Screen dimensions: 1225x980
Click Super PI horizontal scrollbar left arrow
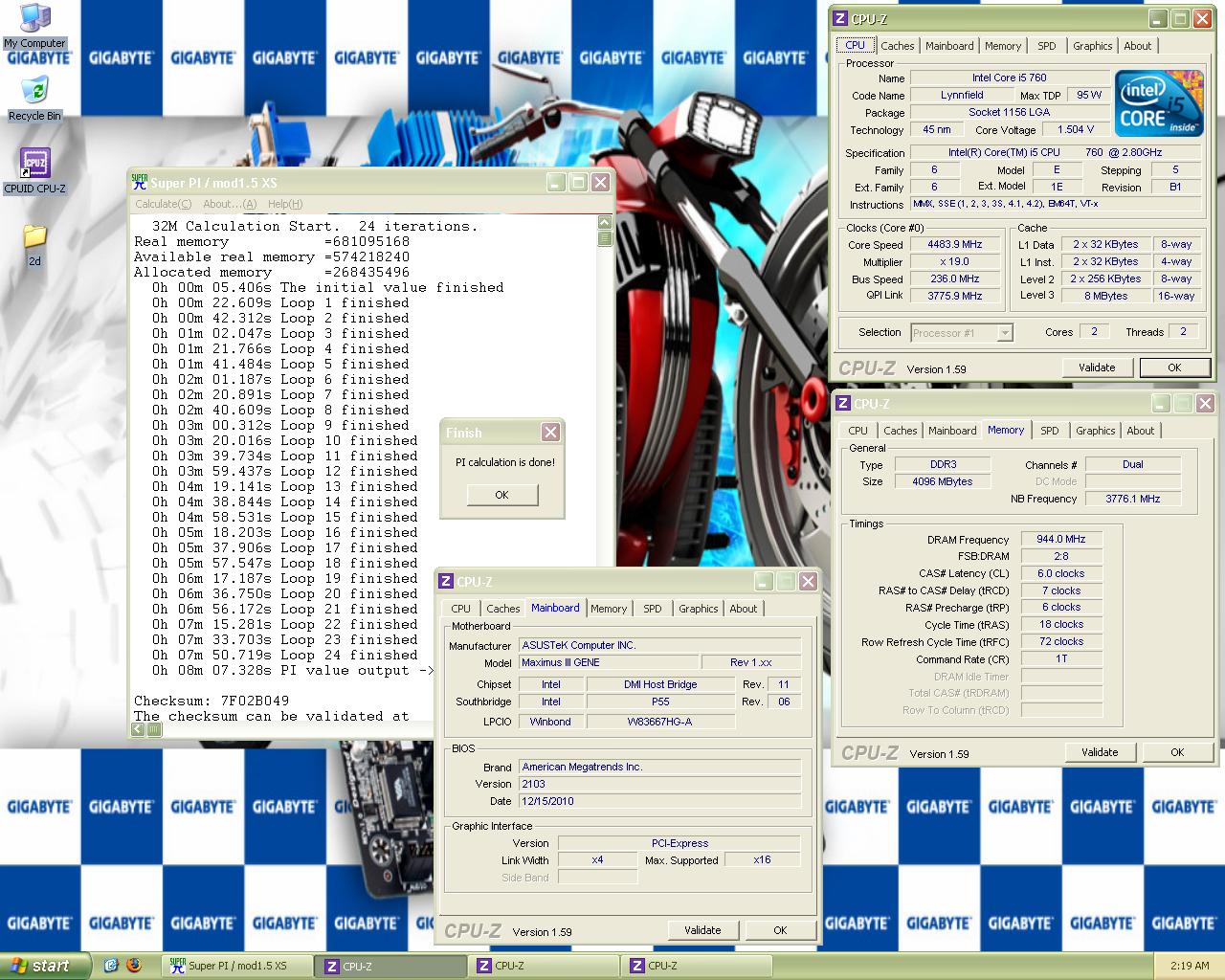point(139,729)
